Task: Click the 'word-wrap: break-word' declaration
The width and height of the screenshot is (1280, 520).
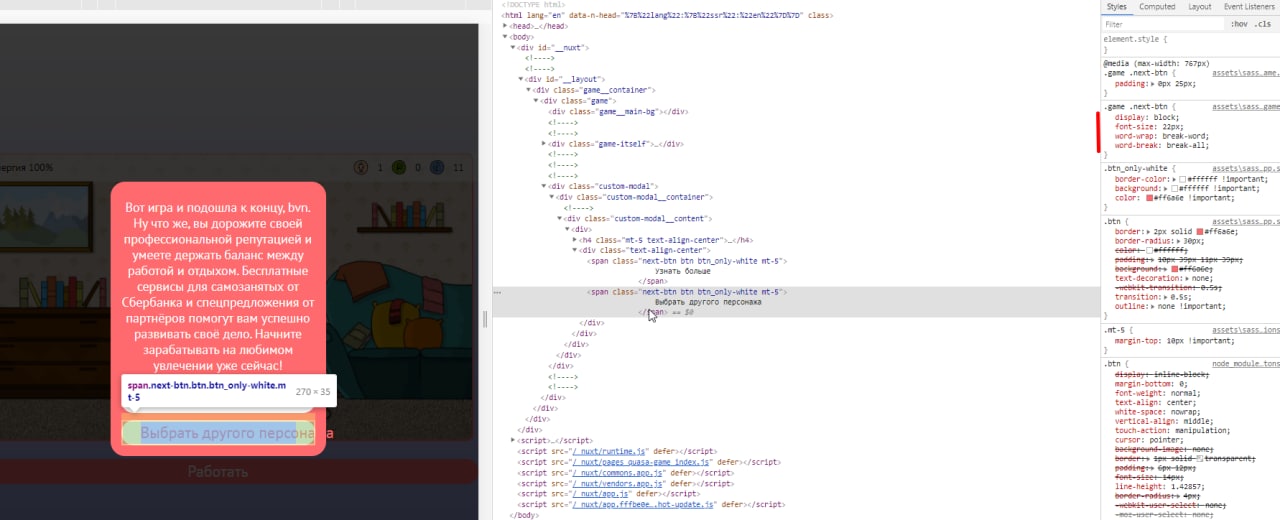Action: (x=1162, y=136)
